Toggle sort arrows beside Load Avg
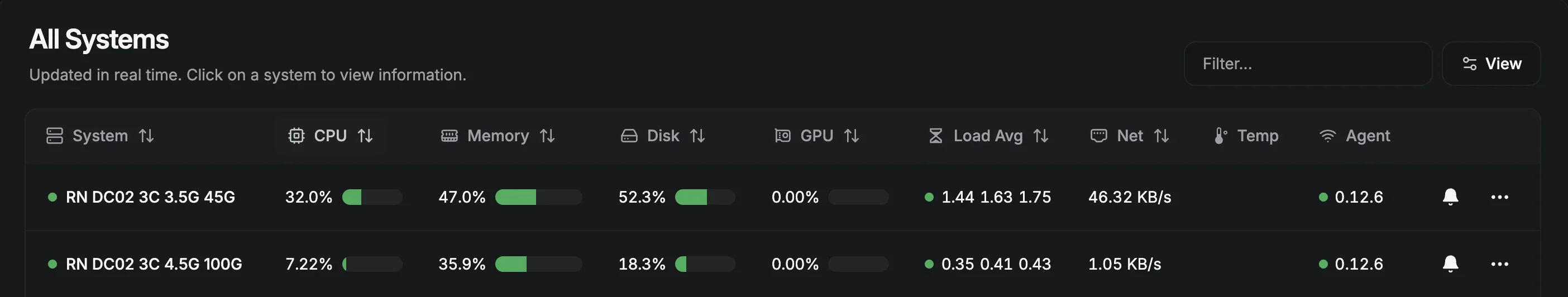1568x297 pixels. pos(1040,136)
